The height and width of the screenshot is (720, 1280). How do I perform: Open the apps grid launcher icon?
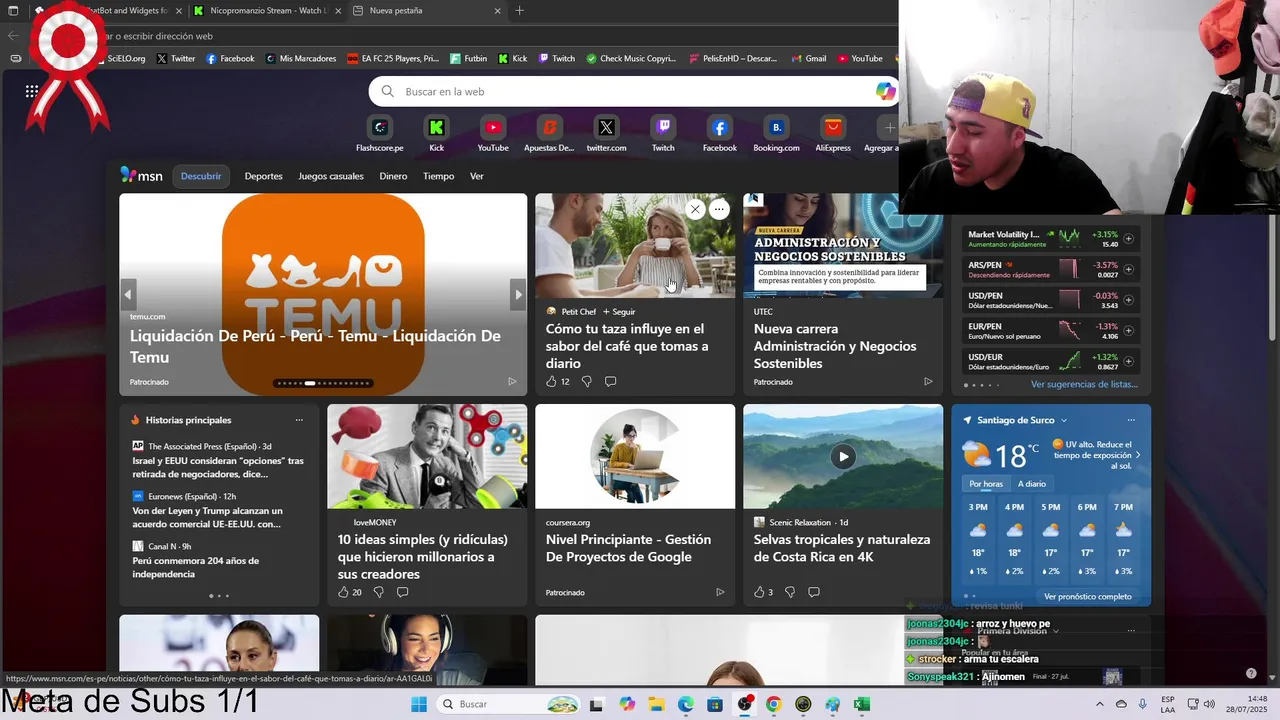pyautogui.click(x=32, y=91)
